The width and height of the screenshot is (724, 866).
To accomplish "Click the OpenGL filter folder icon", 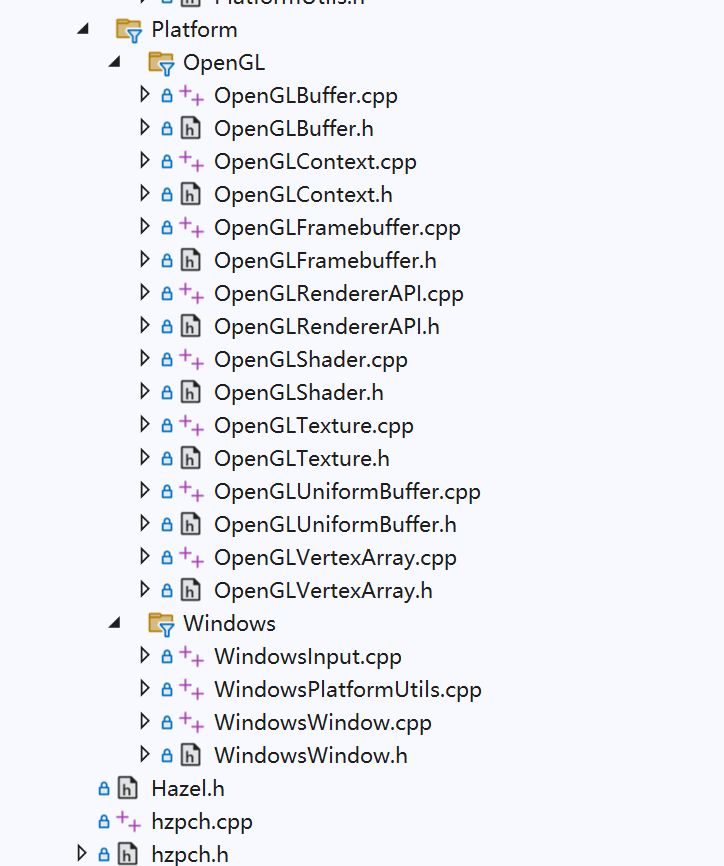I will 161,64.
